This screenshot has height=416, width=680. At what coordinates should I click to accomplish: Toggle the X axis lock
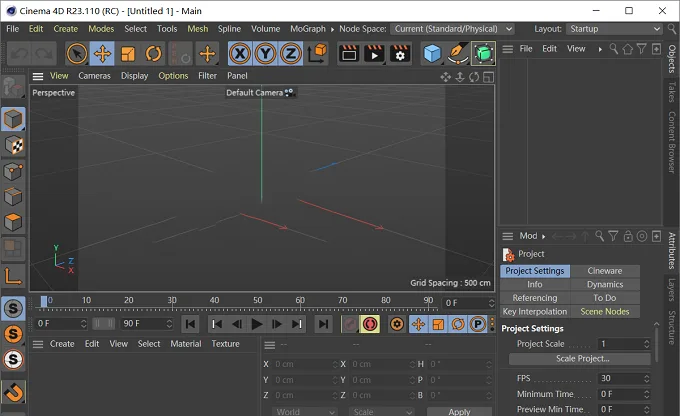[x=240, y=54]
